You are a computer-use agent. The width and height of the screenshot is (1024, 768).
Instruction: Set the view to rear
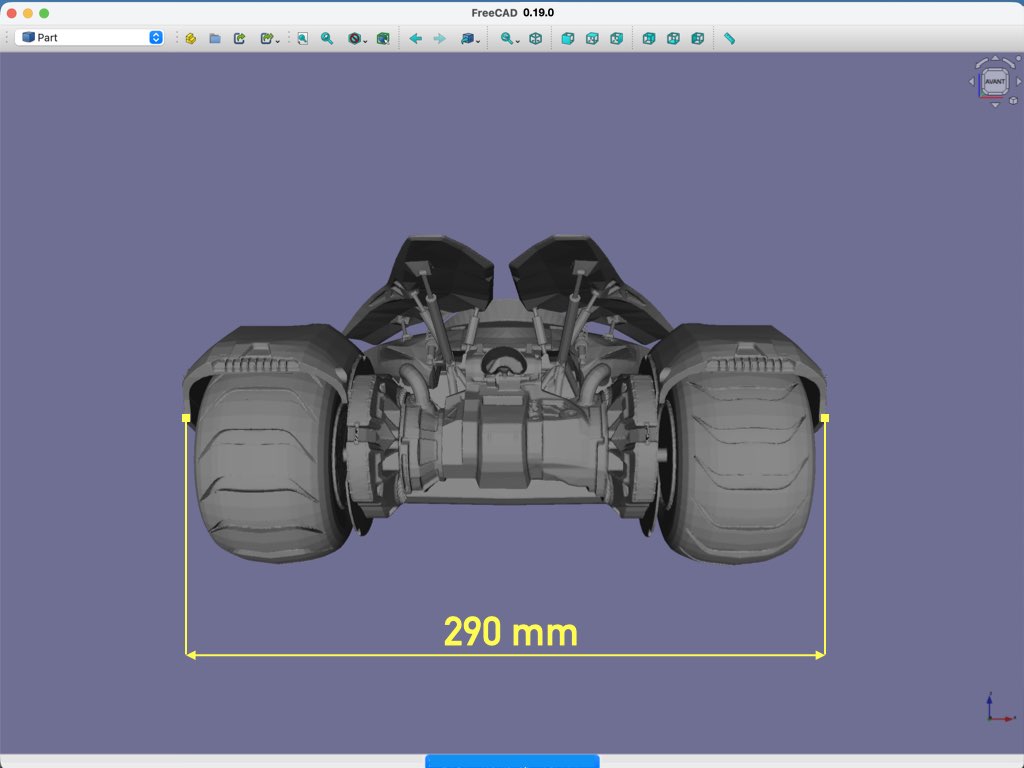coord(649,38)
